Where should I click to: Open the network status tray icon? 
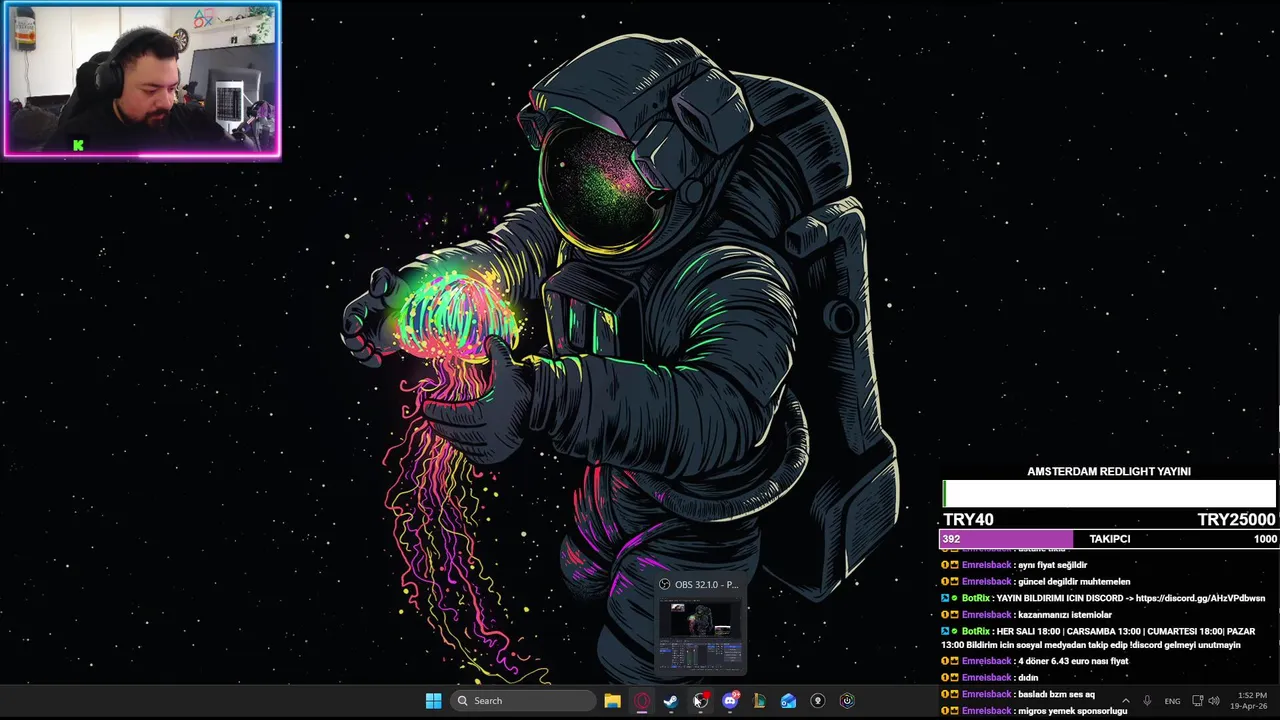pyautogui.click(x=1198, y=701)
